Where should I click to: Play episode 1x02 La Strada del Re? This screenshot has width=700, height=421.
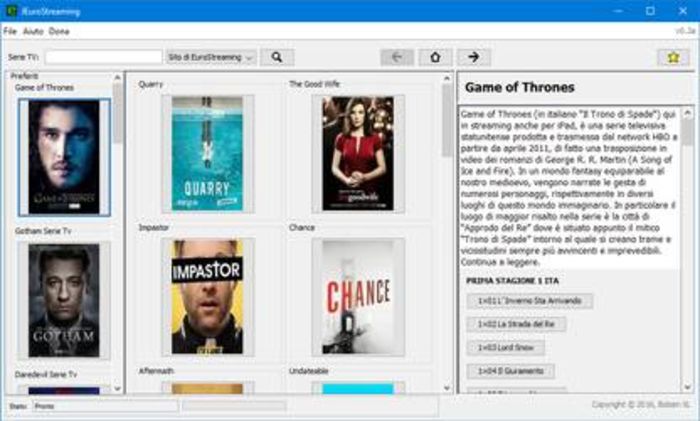[517, 324]
